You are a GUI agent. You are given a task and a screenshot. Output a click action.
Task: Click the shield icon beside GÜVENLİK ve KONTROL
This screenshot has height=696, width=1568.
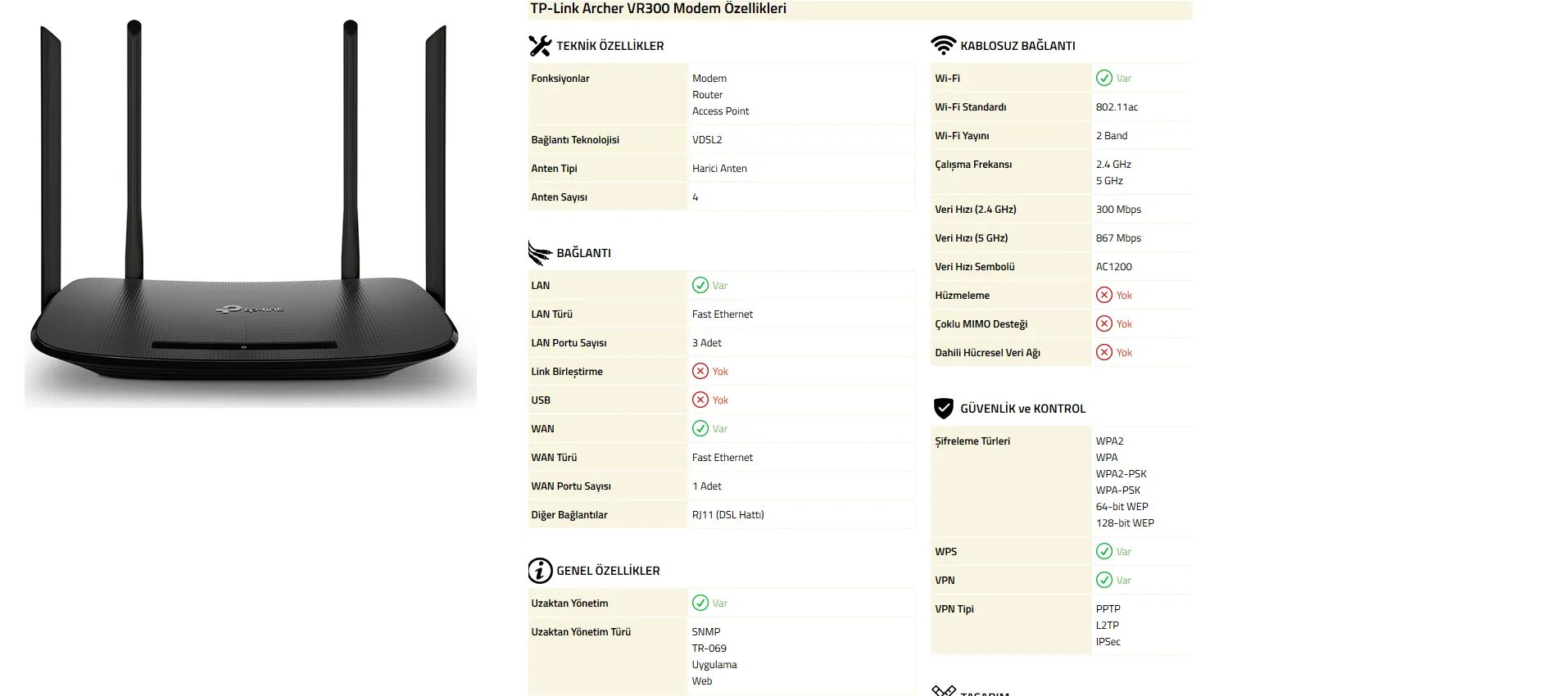[944, 408]
